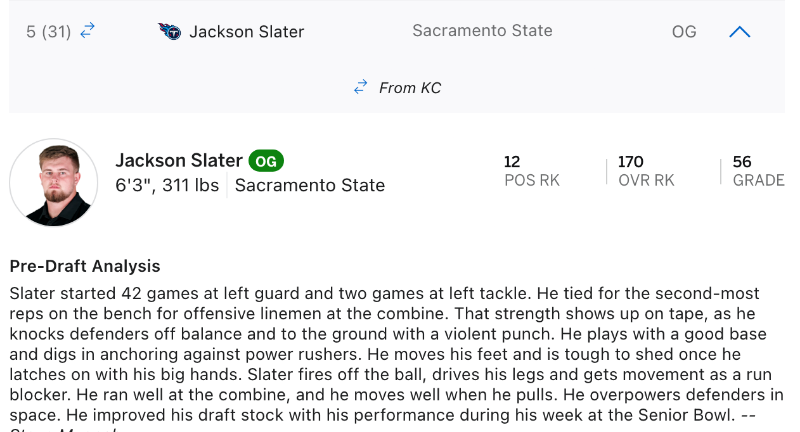Click the 170 OVR RK stat
Image resolution: width=800 pixels, height=432 pixels.
click(x=646, y=171)
